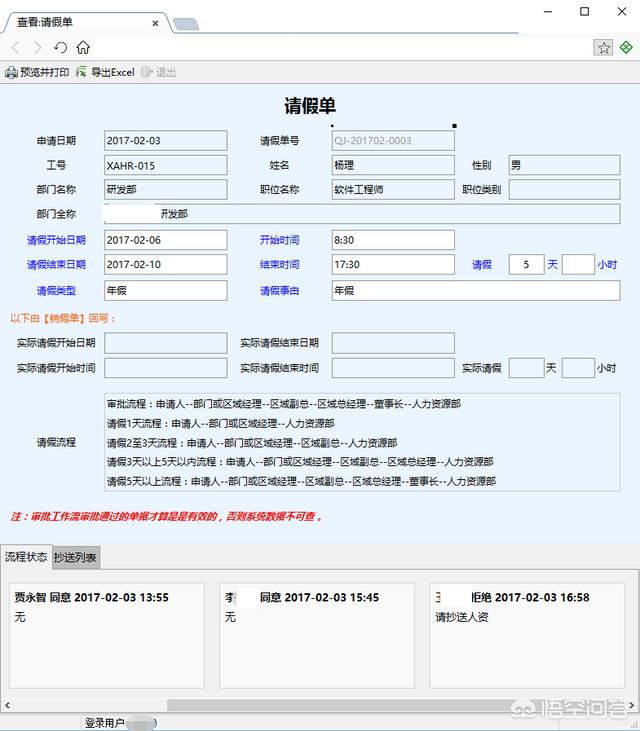Click the 请假开始日期 label
Viewport: 640px width, 731px height.
point(56,240)
